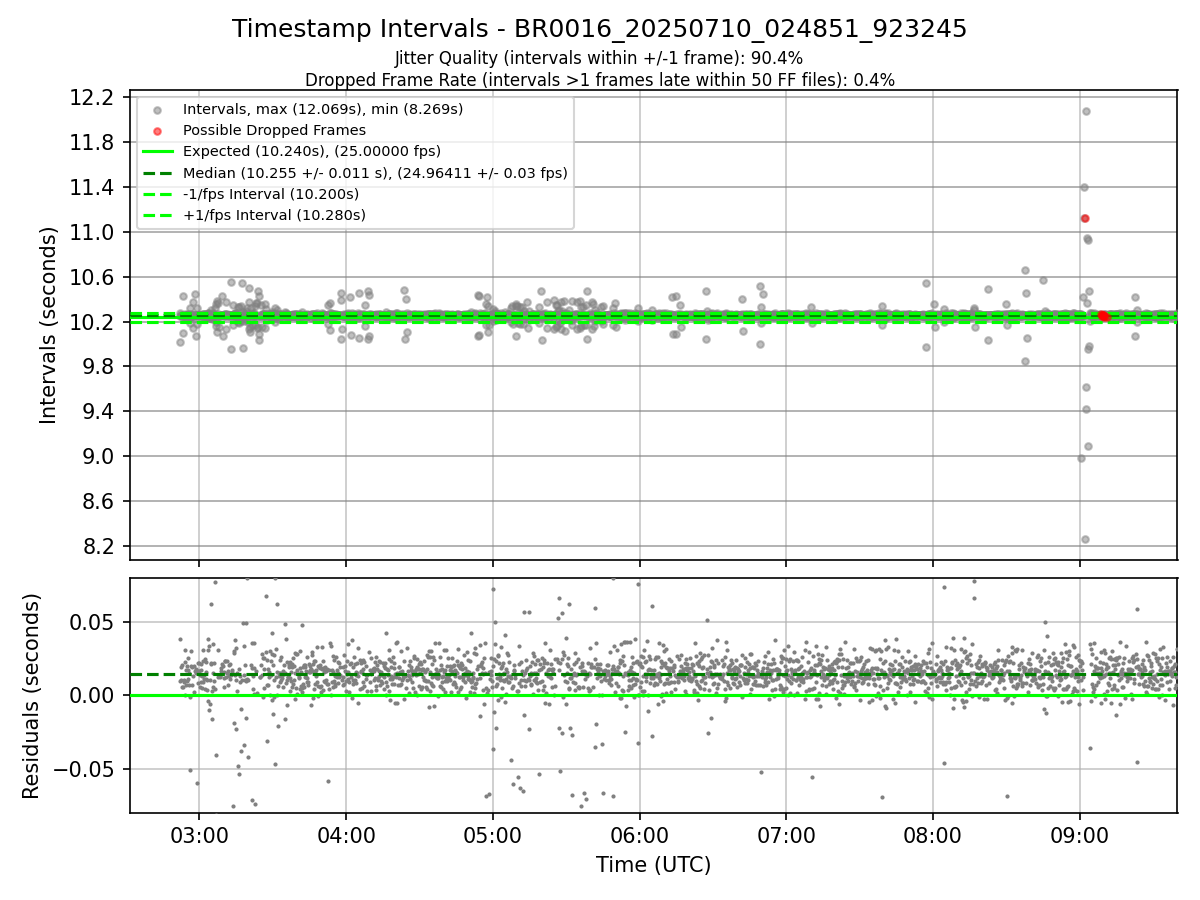Click the 'Dropped Frame Rate' subtitle line reading 0.4%
Image resolution: width=1200 pixels, height=900 pixels.
[x=599, y=80]
